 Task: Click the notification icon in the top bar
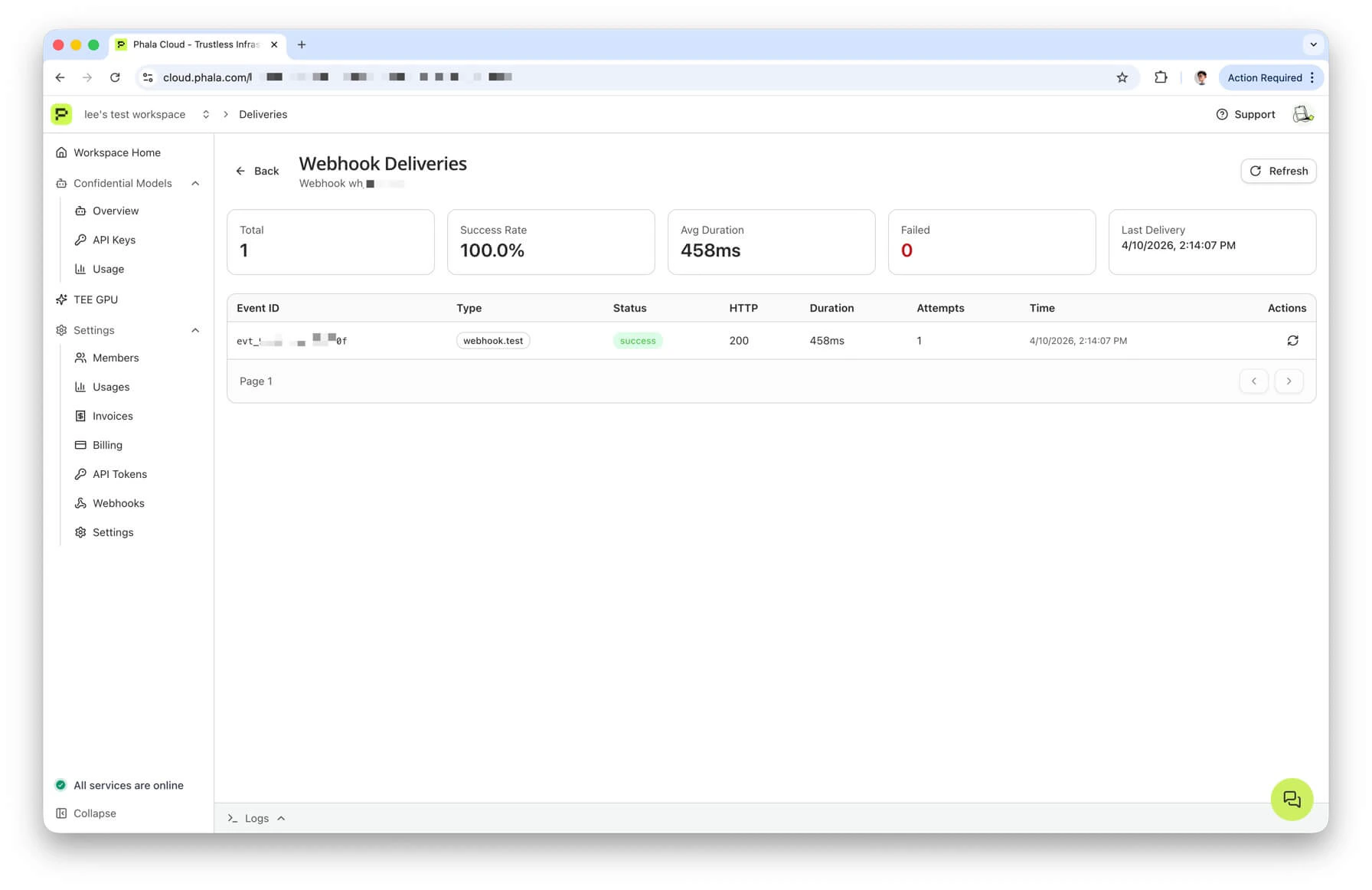click(x=1303, y=114)
